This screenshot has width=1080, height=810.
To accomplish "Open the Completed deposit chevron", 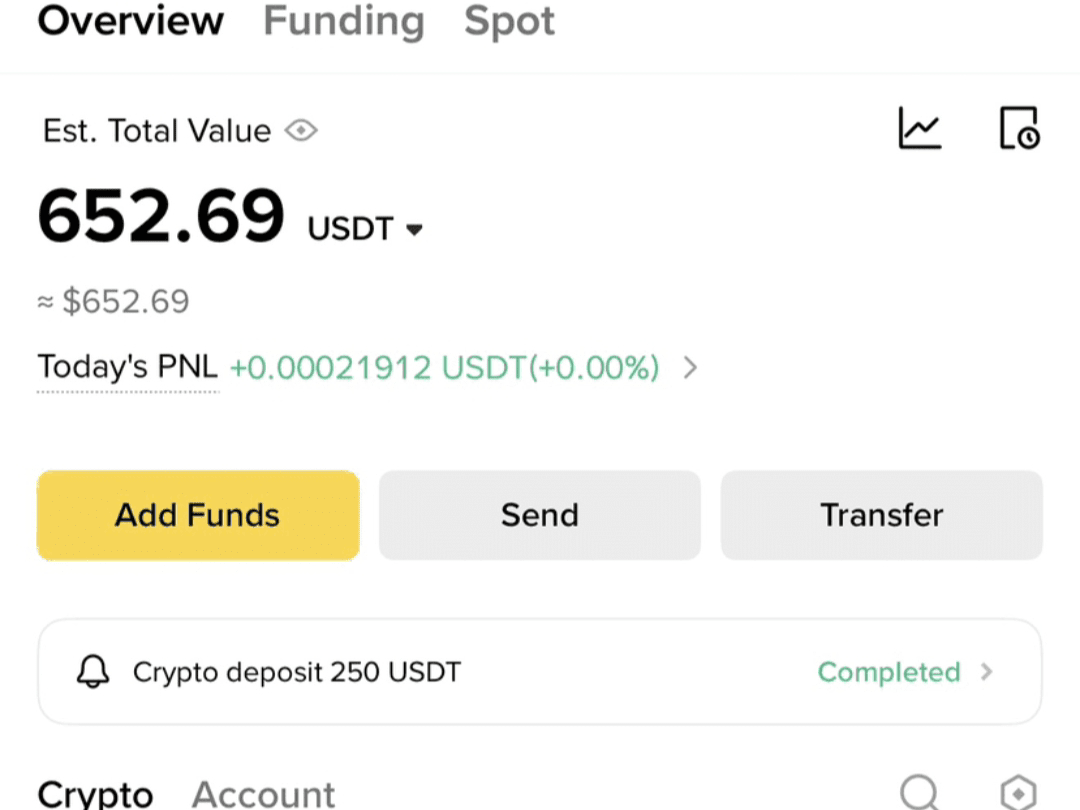I will click(986, 672).
